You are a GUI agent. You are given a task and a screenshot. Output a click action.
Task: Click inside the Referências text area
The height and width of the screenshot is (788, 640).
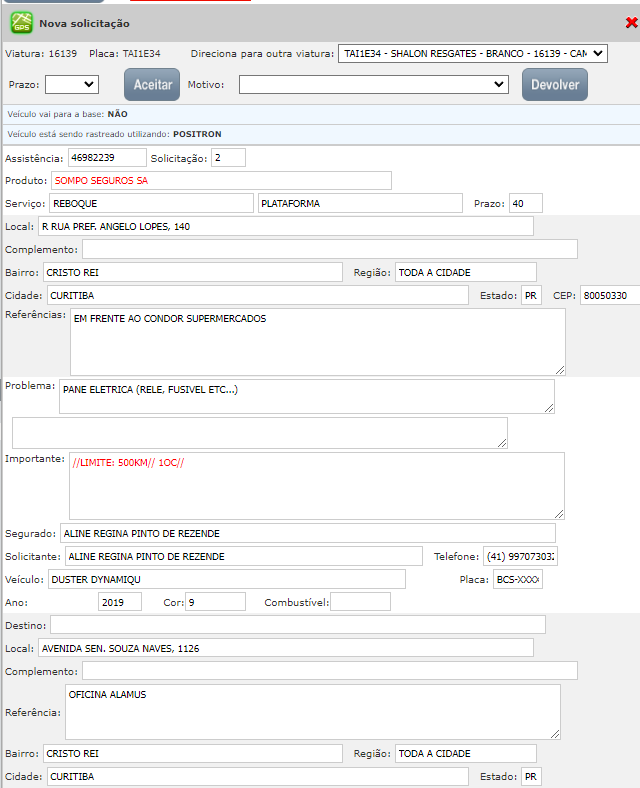pyautogui.click(x=317, y=341)
